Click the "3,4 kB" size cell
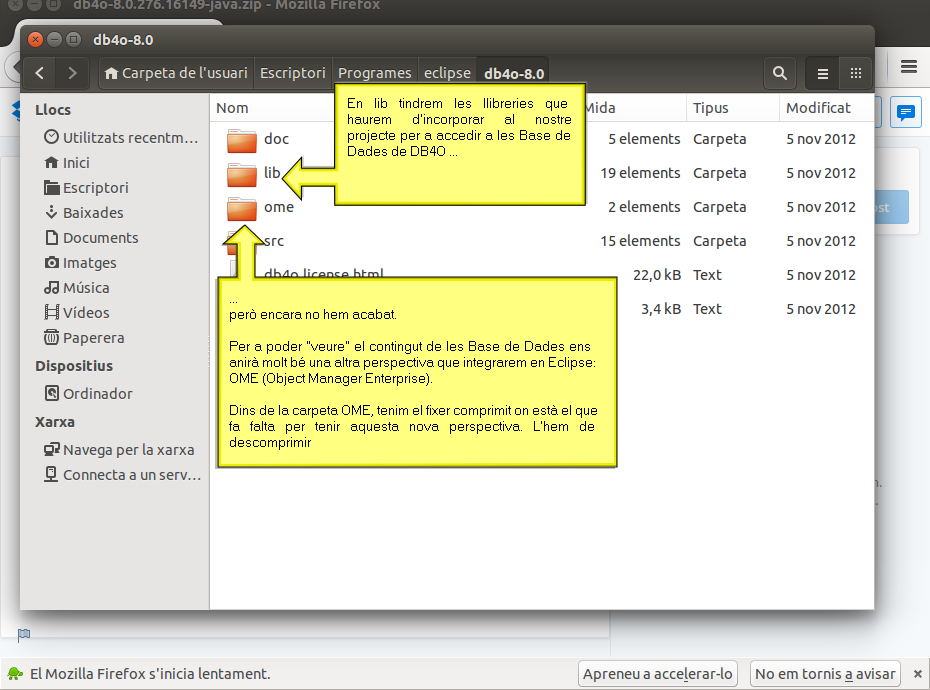930x690 pixels. (x=661, y=309)
